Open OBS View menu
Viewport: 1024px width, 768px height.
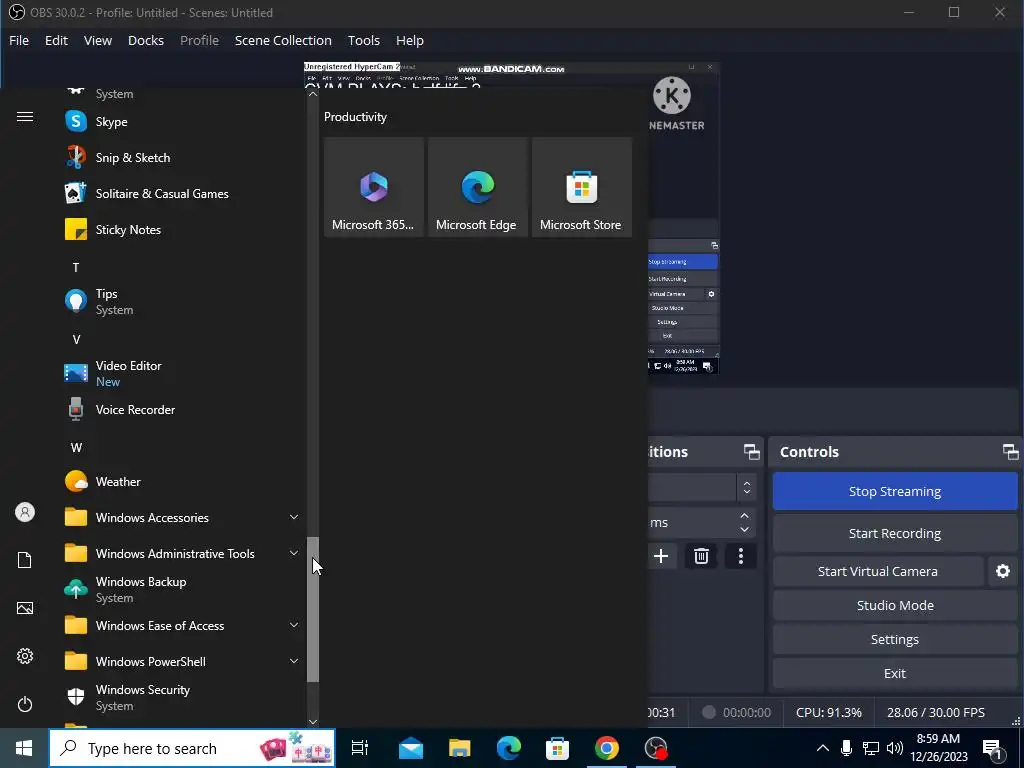tap(98, 40)
